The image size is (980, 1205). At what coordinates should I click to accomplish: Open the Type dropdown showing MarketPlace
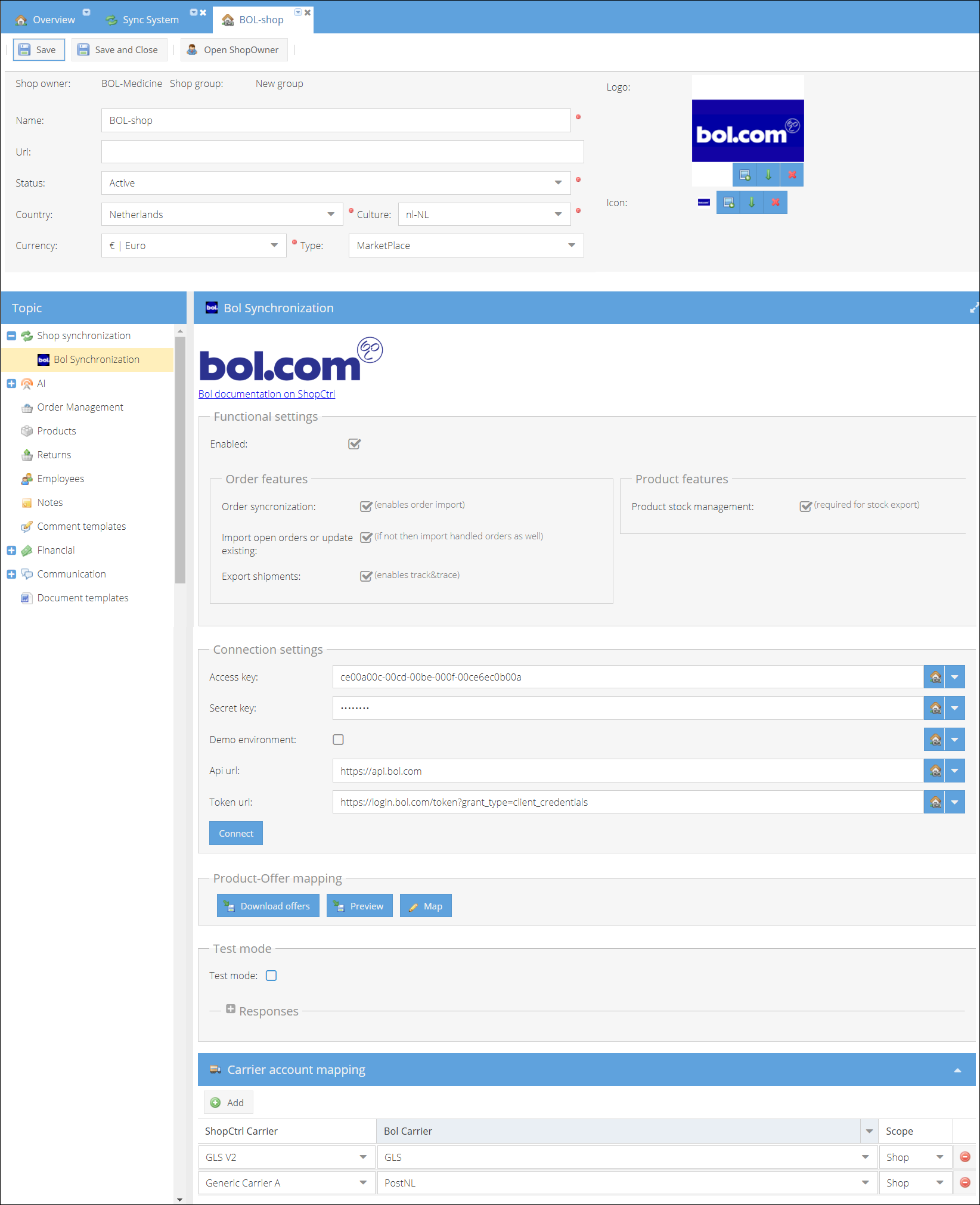571,246
